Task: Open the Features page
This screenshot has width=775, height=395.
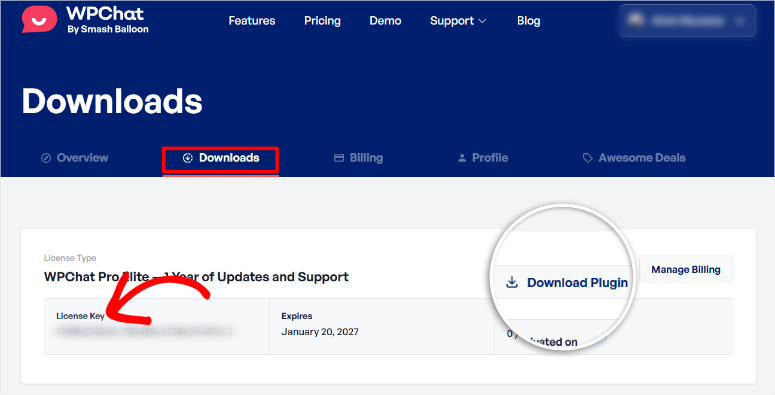Action: pyautogui.click(x=252, y=21)
